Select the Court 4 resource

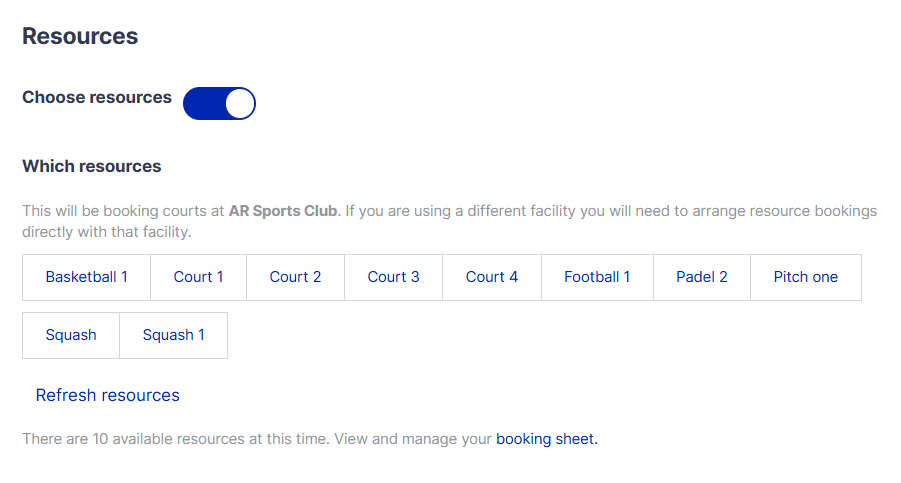492,277
